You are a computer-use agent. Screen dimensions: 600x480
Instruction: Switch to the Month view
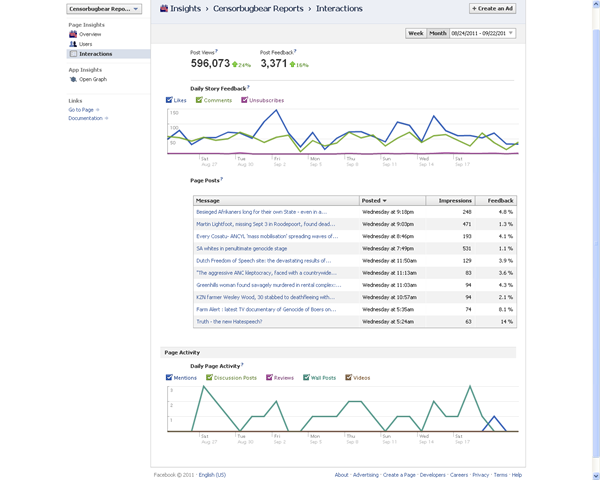click(438, 33)
